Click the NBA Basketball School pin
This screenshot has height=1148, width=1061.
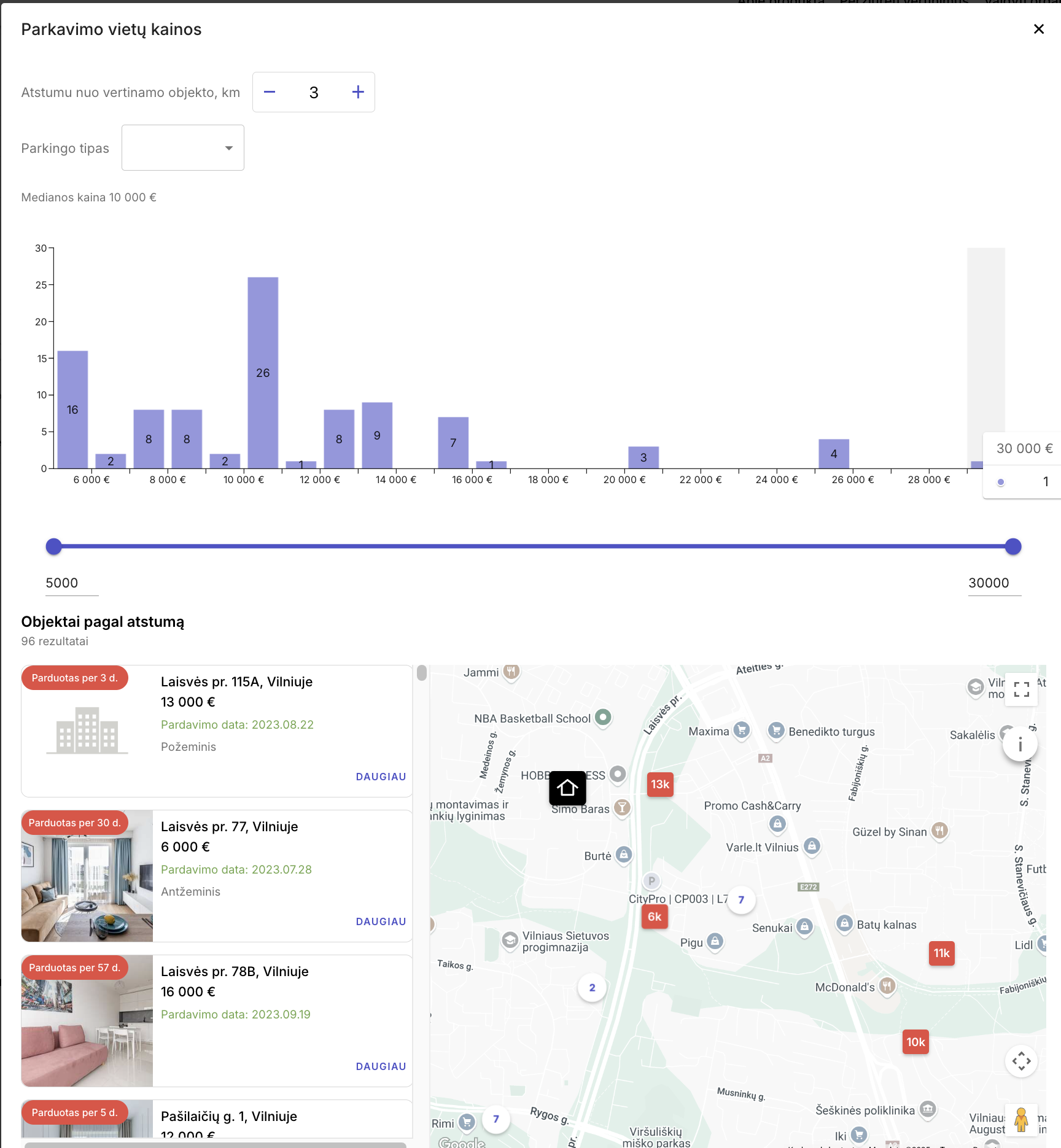pos(604,717)
